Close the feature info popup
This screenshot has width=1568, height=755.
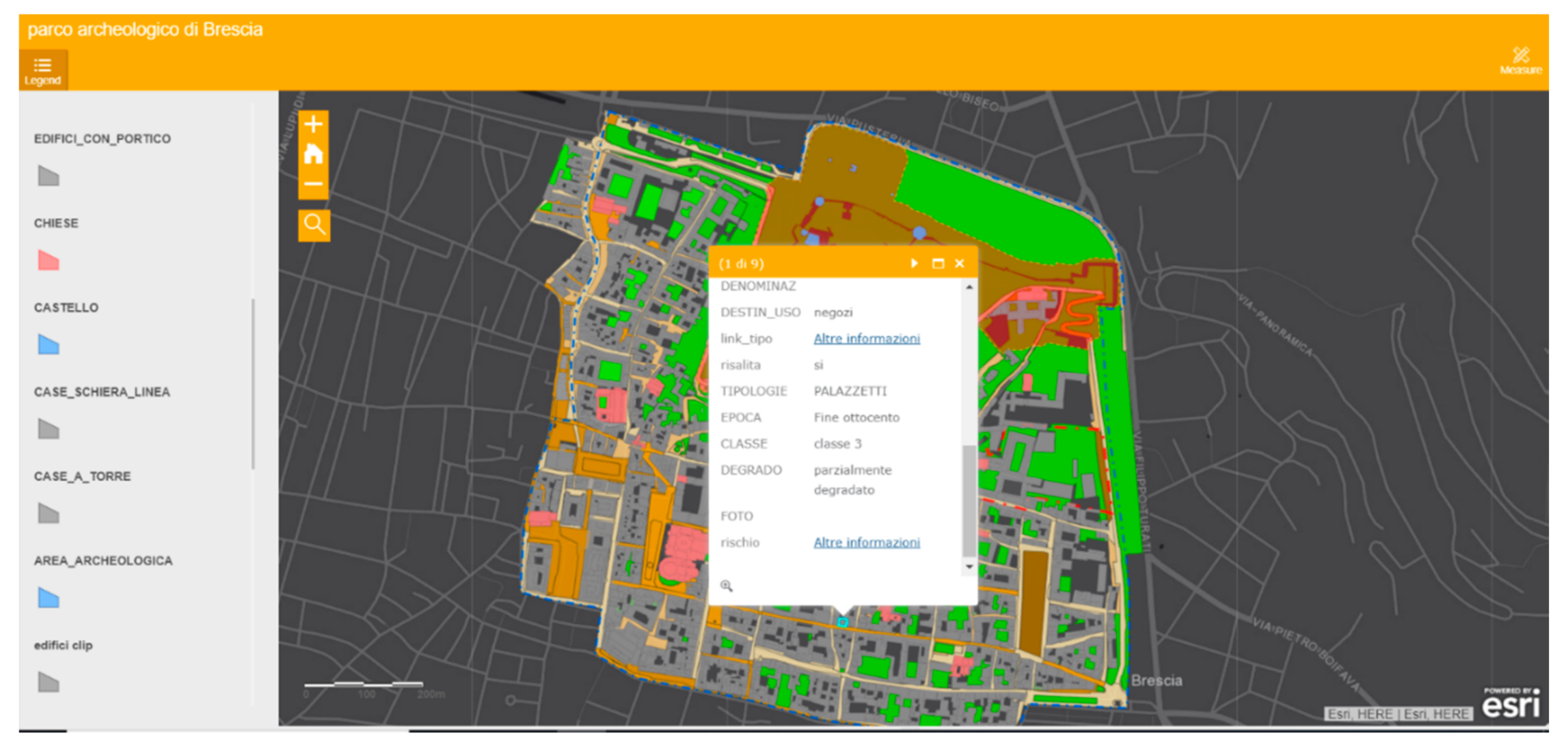coord(959,263)
